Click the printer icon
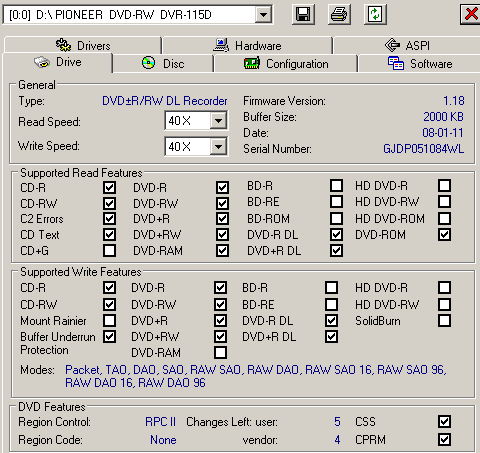This screenshot has width=480, height=453. pyautogui.click(x=339, y=14)
